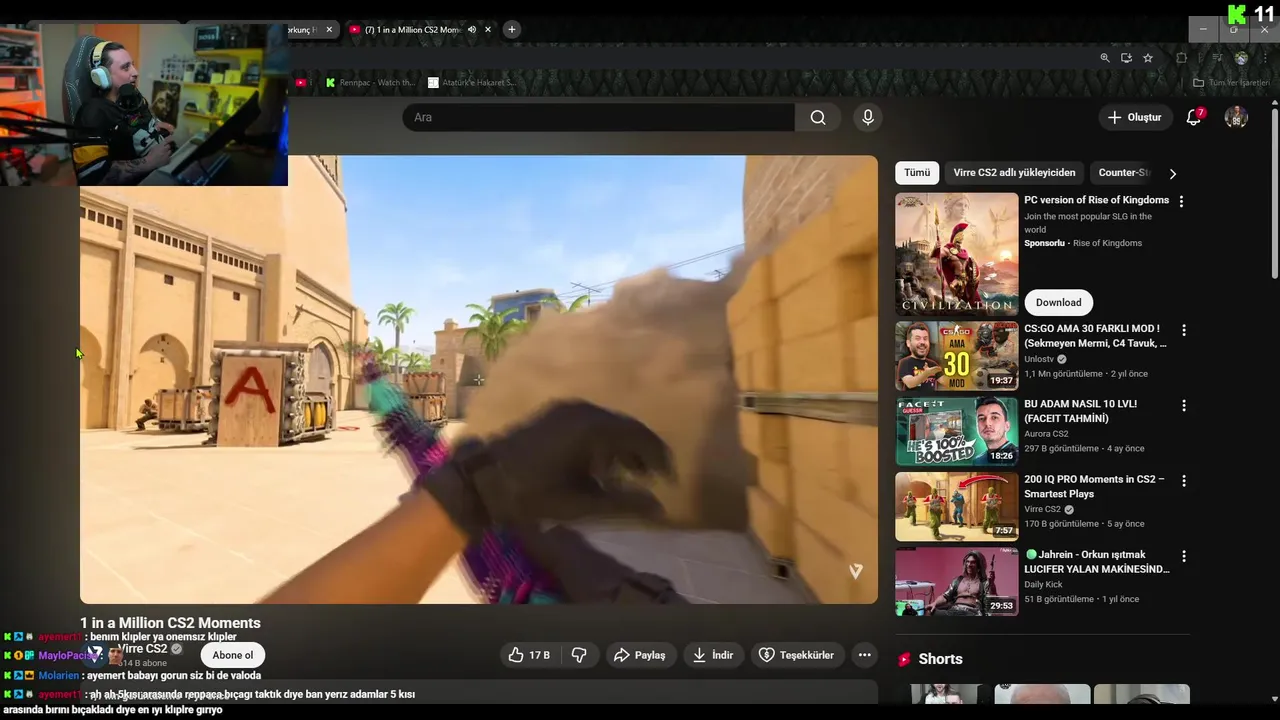The width and height of the screenshot is (1280, 720).
Task: Activate voice search microphone icon
Action: tap(868, 117)
